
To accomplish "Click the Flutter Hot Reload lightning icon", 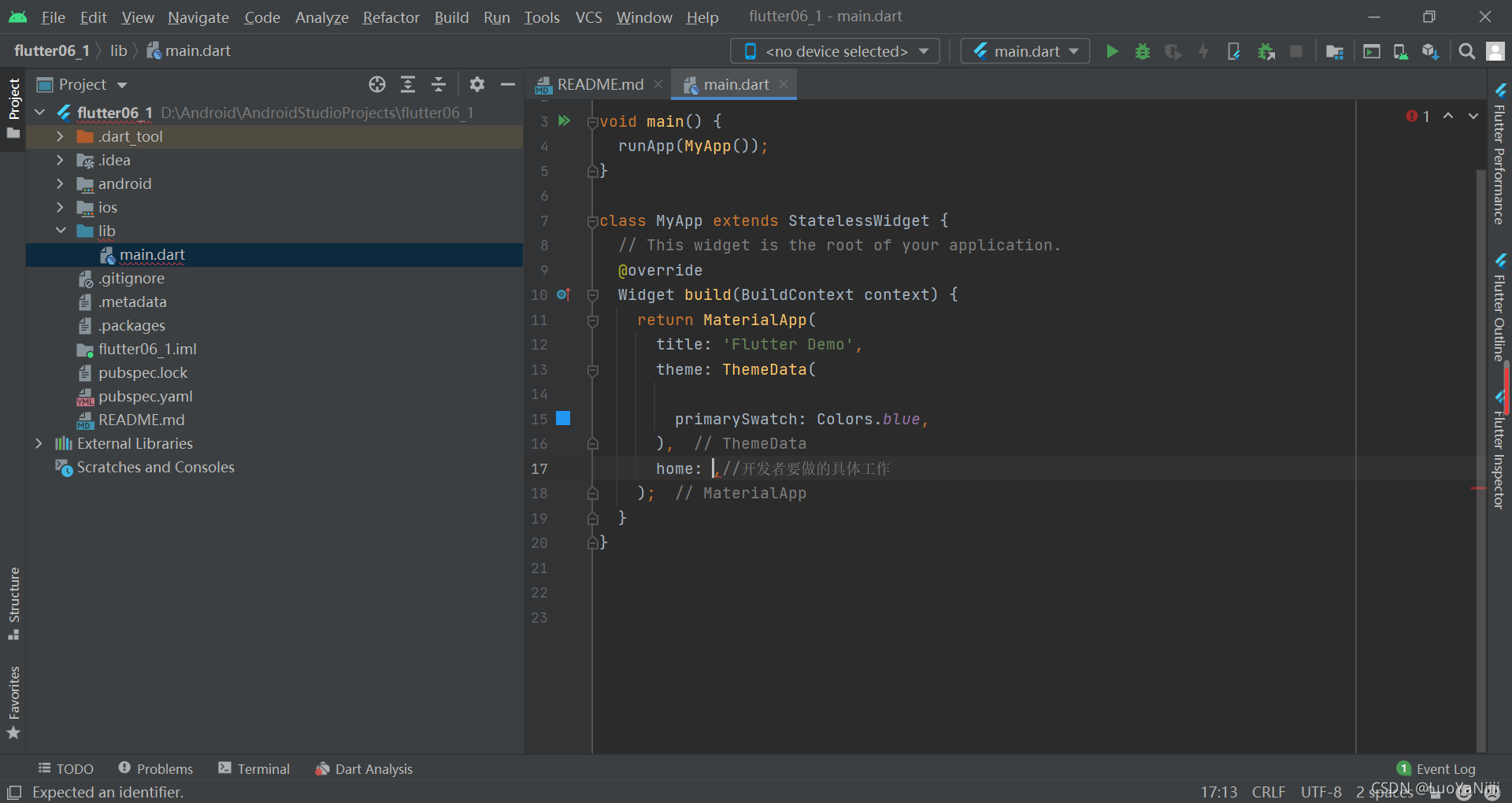I will 1203,51.
